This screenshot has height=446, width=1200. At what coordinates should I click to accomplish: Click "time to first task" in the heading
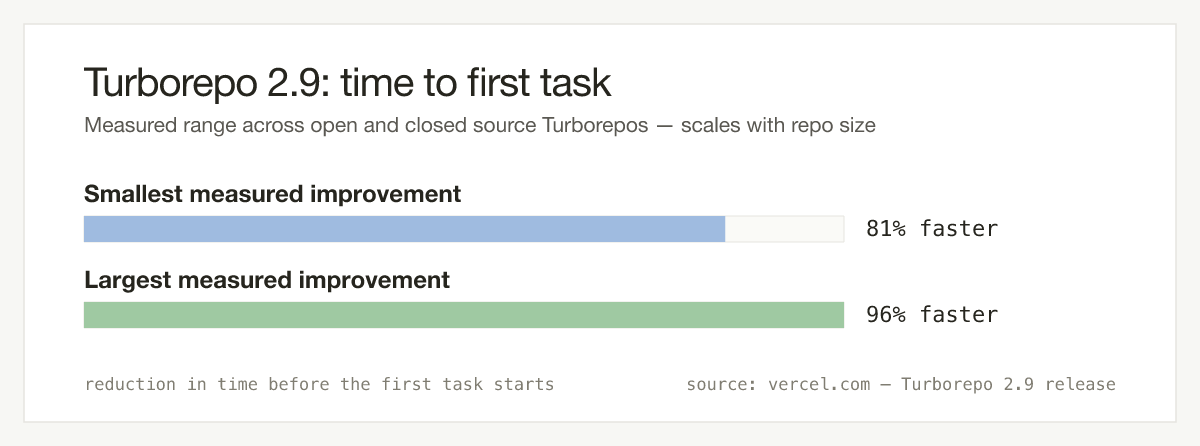pyautogui.click(x=475, y=84)
